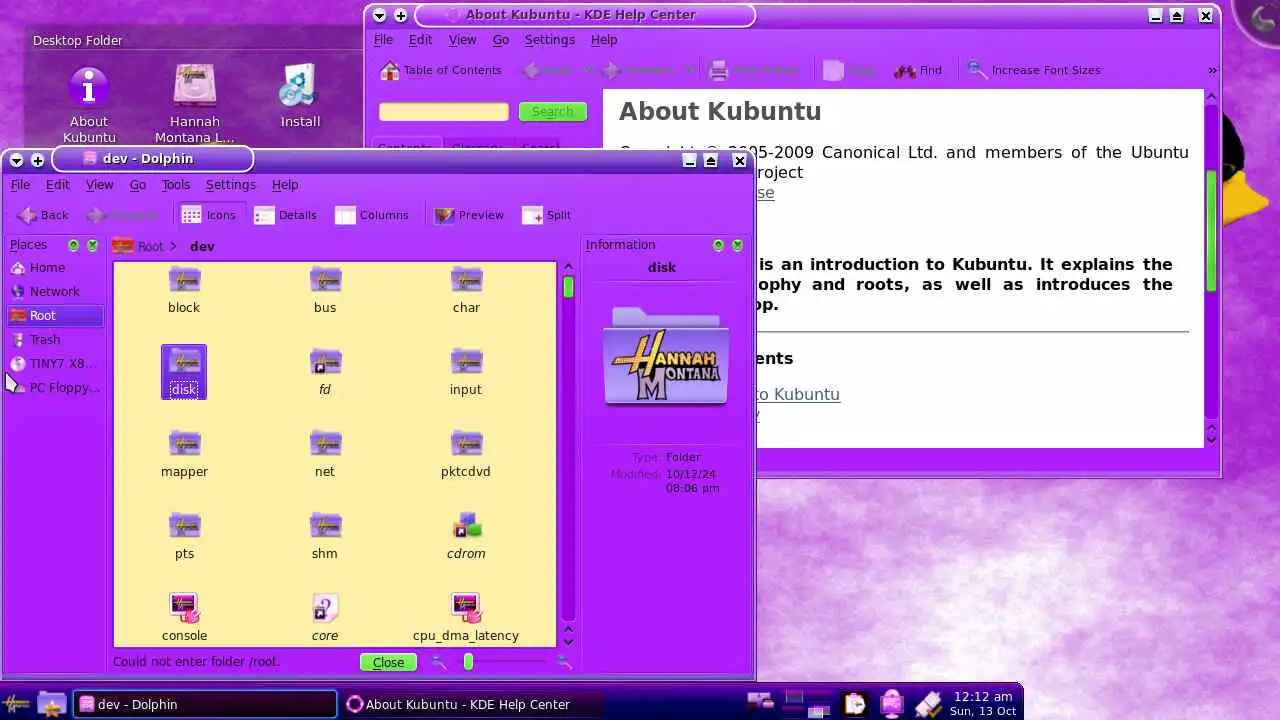Switch Dolphin to Details view mode
This screenshot has width=1280, height=720.
click(285, 215)
